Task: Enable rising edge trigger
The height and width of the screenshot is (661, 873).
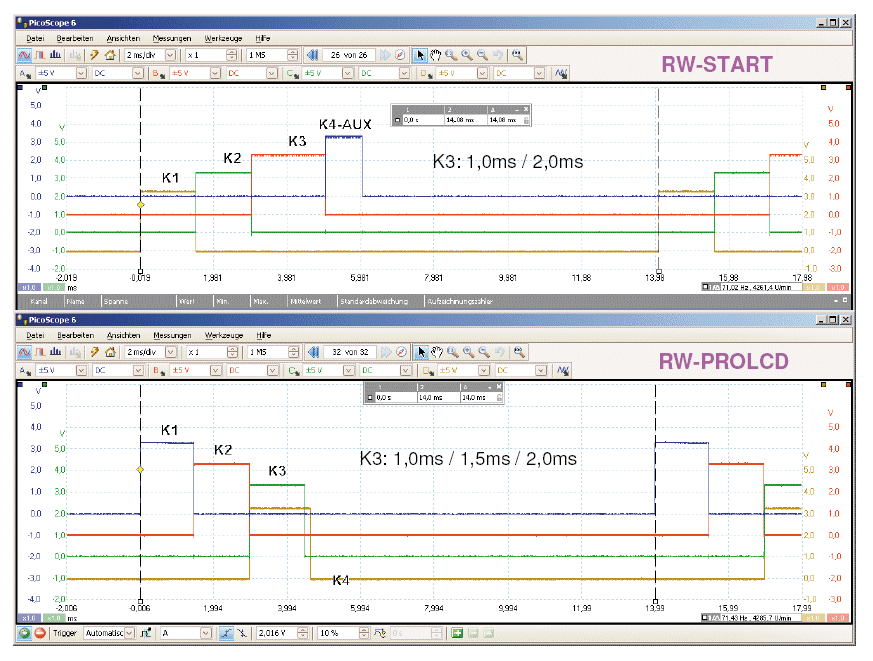Action: click(x=229, y=633)
